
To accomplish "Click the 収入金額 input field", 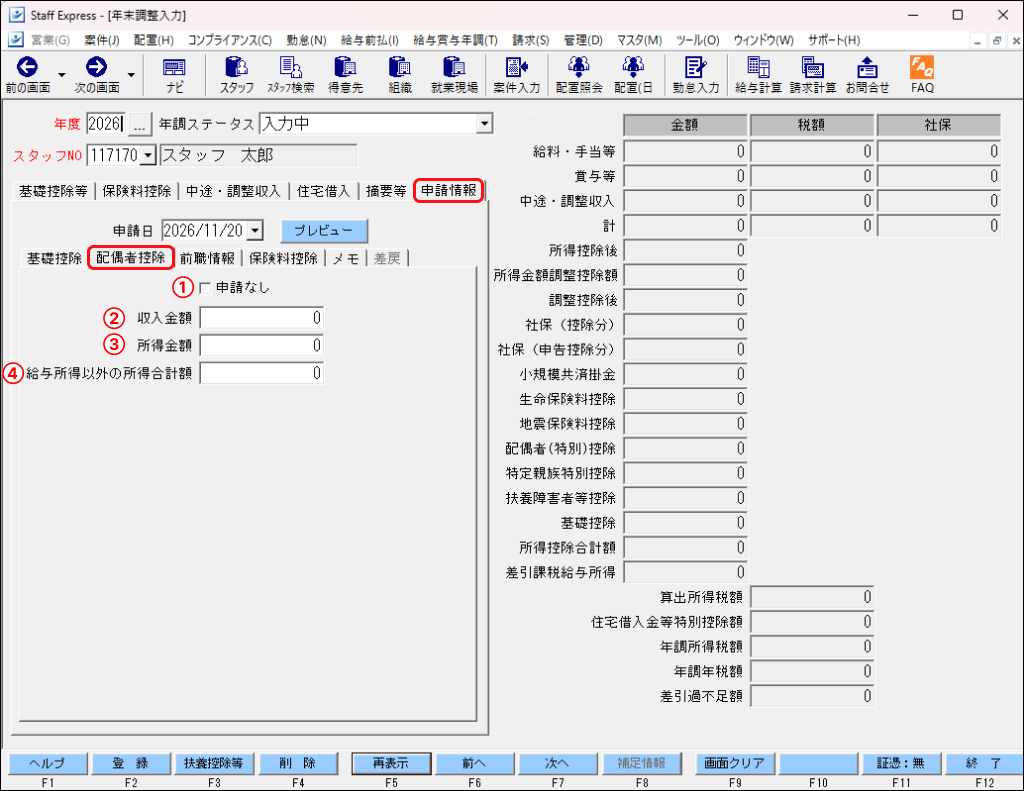I will click(x=261, y=318).
